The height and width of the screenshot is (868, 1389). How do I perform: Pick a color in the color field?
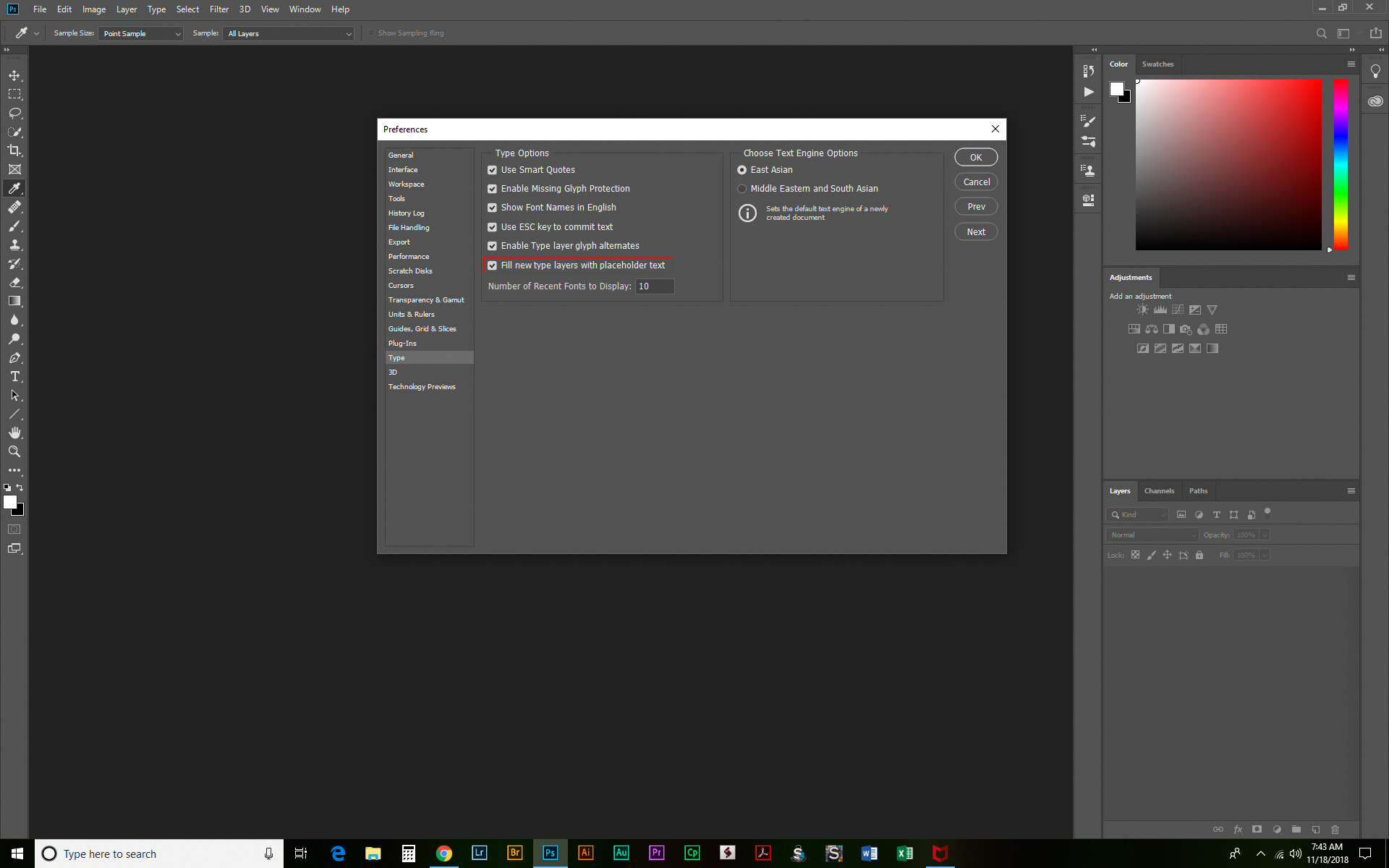pyautogui.click(x=1228, y=165)
